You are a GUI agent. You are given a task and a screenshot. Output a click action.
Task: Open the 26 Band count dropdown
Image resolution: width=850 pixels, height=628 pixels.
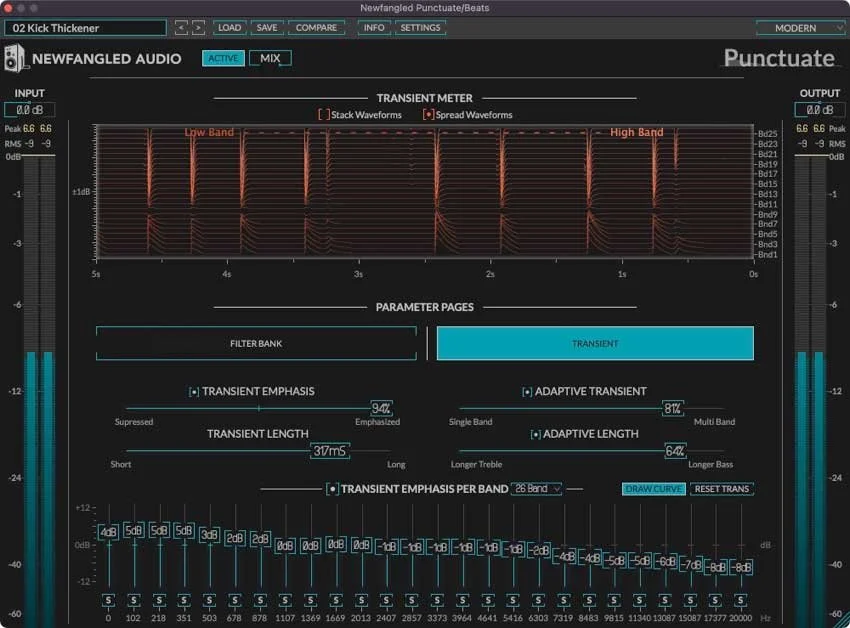537,489
